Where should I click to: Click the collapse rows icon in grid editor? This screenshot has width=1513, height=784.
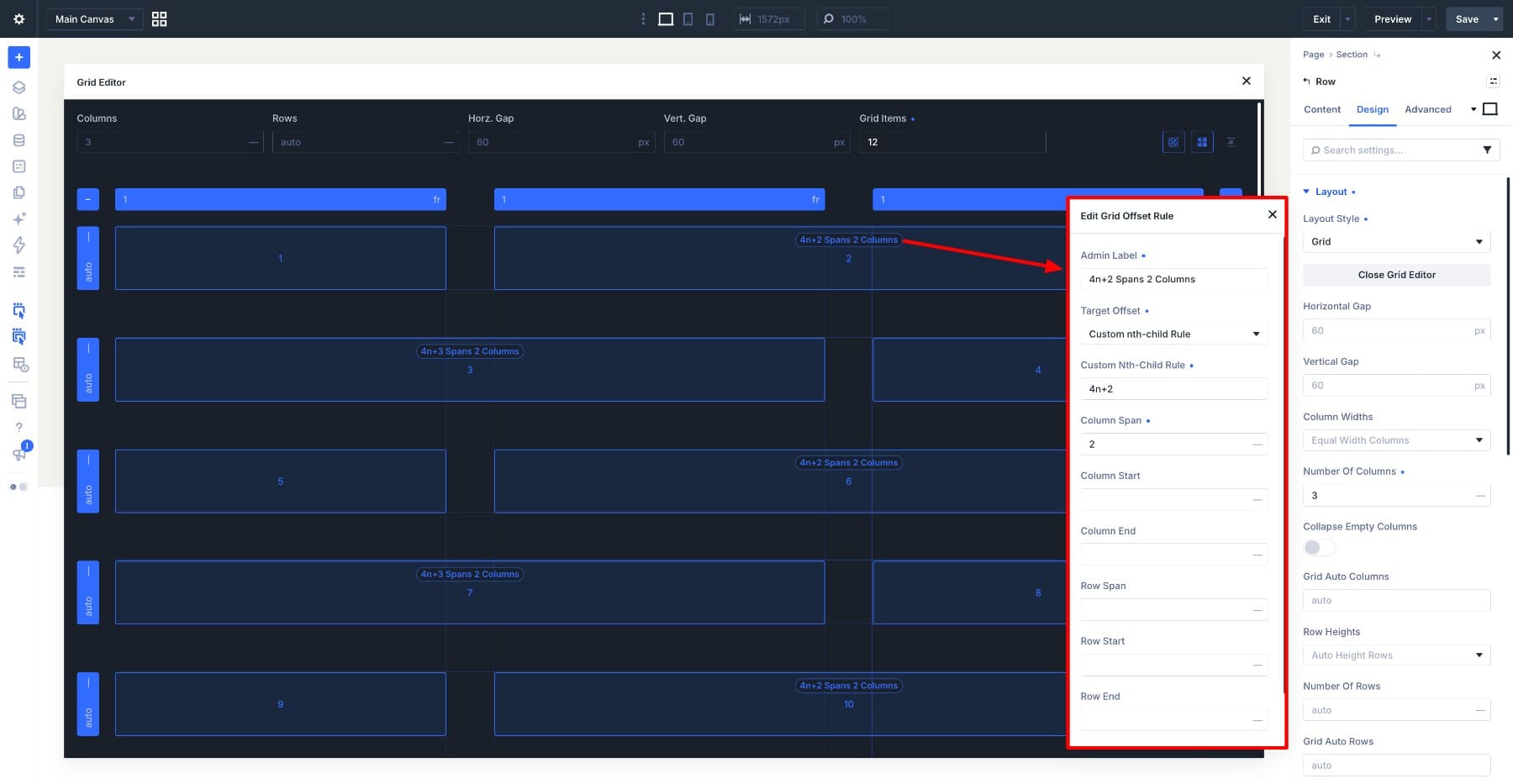coord(1231,142)
